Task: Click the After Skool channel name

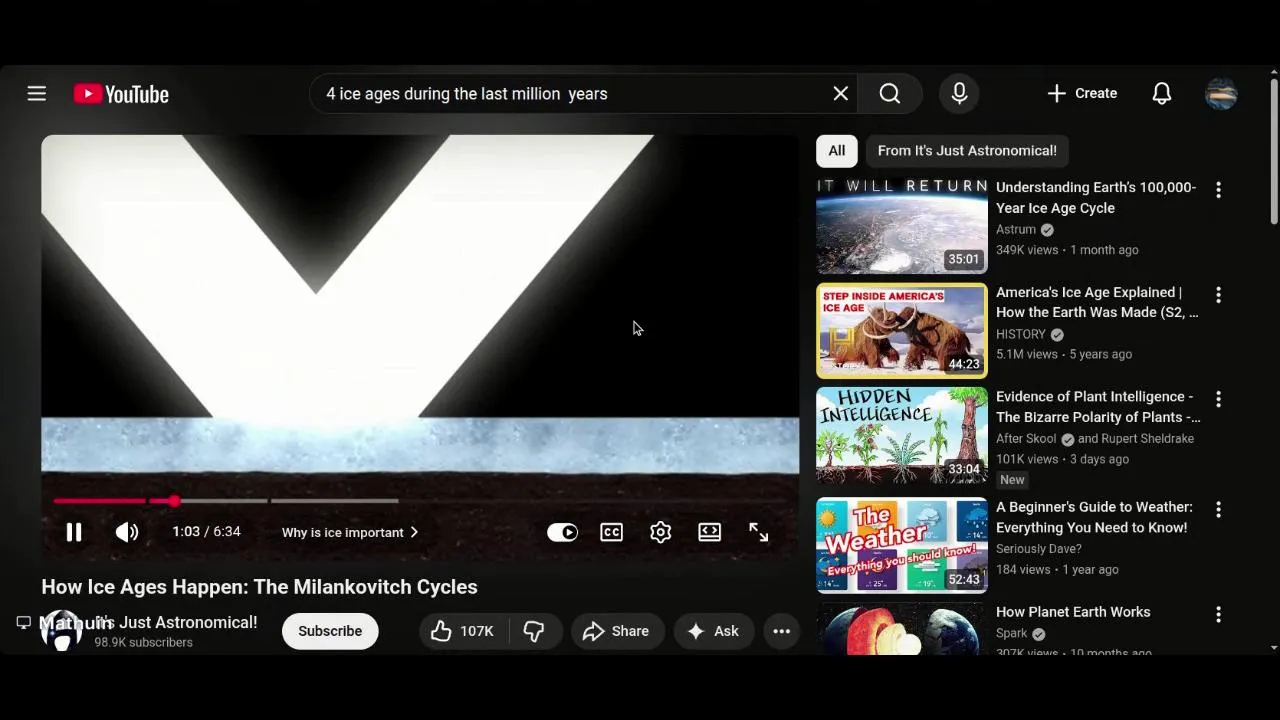Action: (x=1027, y=438)
